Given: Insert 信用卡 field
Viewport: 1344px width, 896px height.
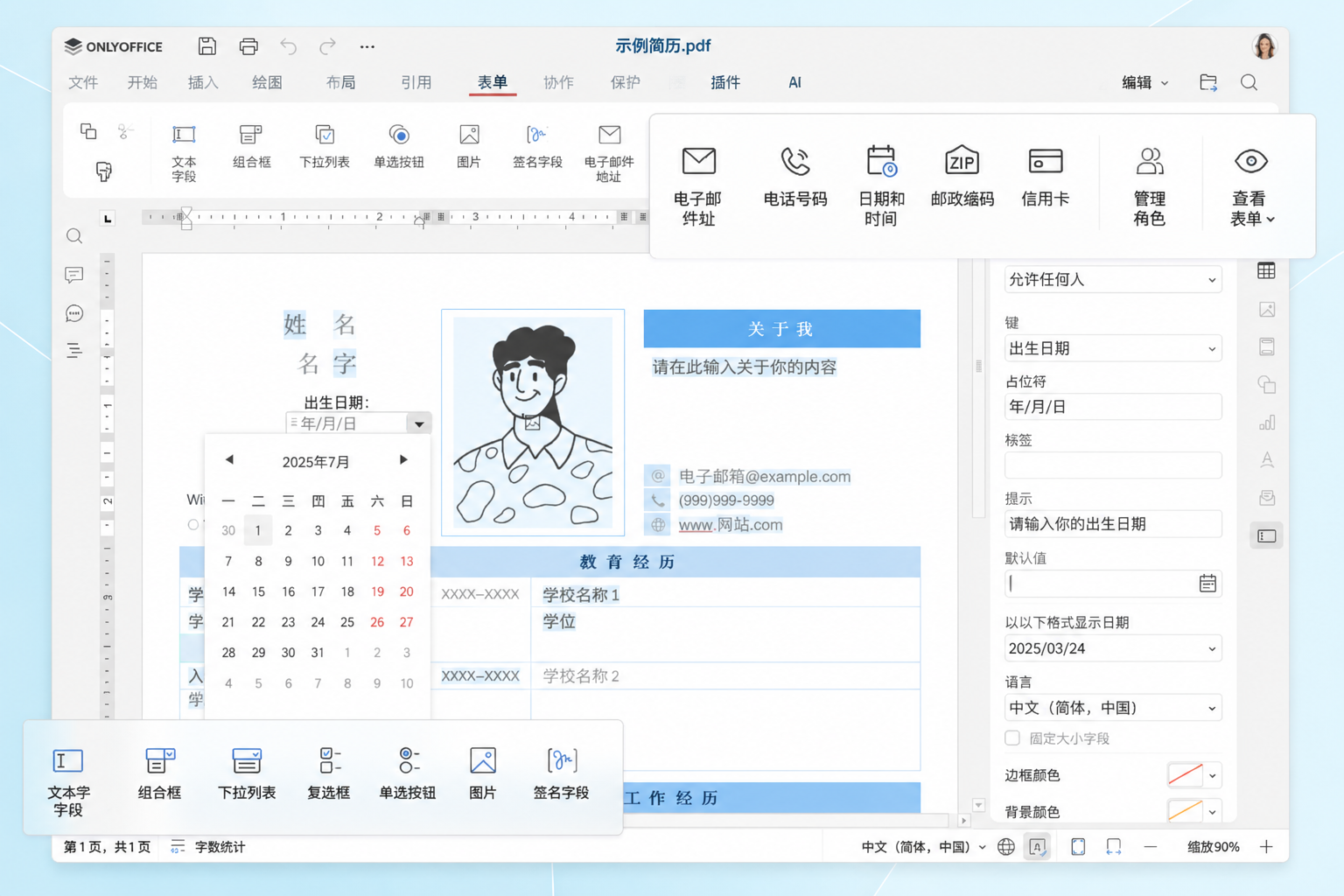Looking at the screenshot, I should coord(1045,177).
